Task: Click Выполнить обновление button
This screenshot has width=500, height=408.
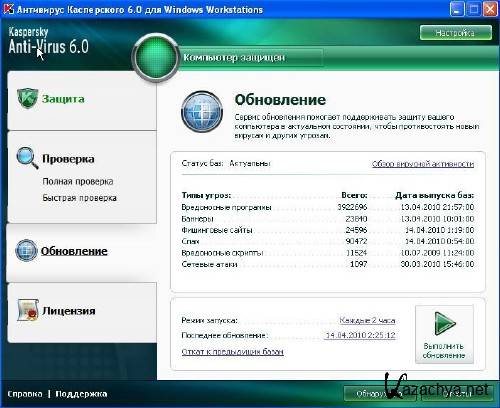Action: pos(444,334)
